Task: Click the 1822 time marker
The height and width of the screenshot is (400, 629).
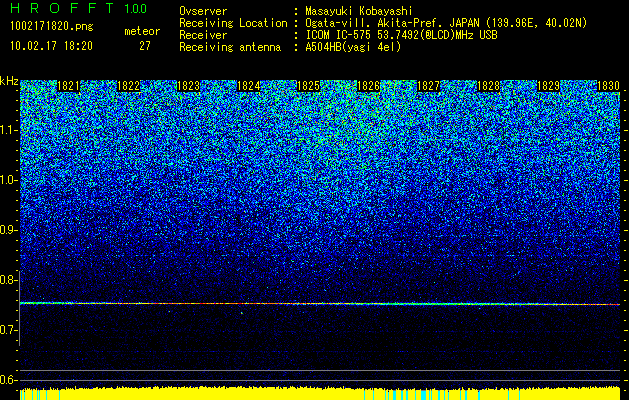Action: pos(128,86)
